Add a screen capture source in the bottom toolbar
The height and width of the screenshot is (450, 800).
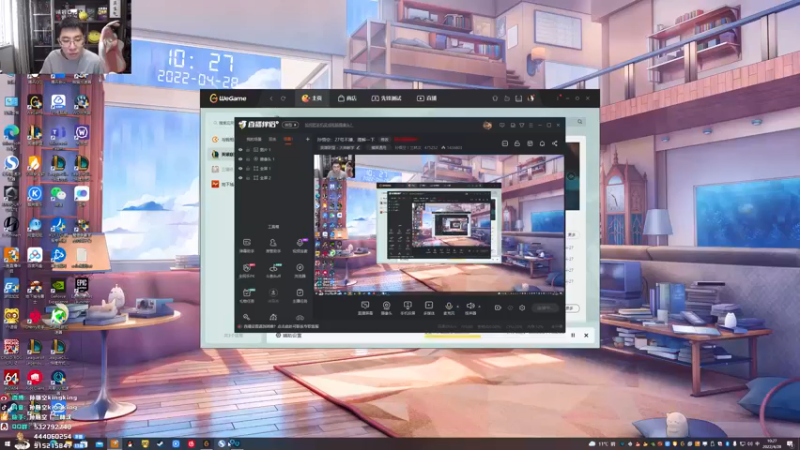tap(365, 308)
